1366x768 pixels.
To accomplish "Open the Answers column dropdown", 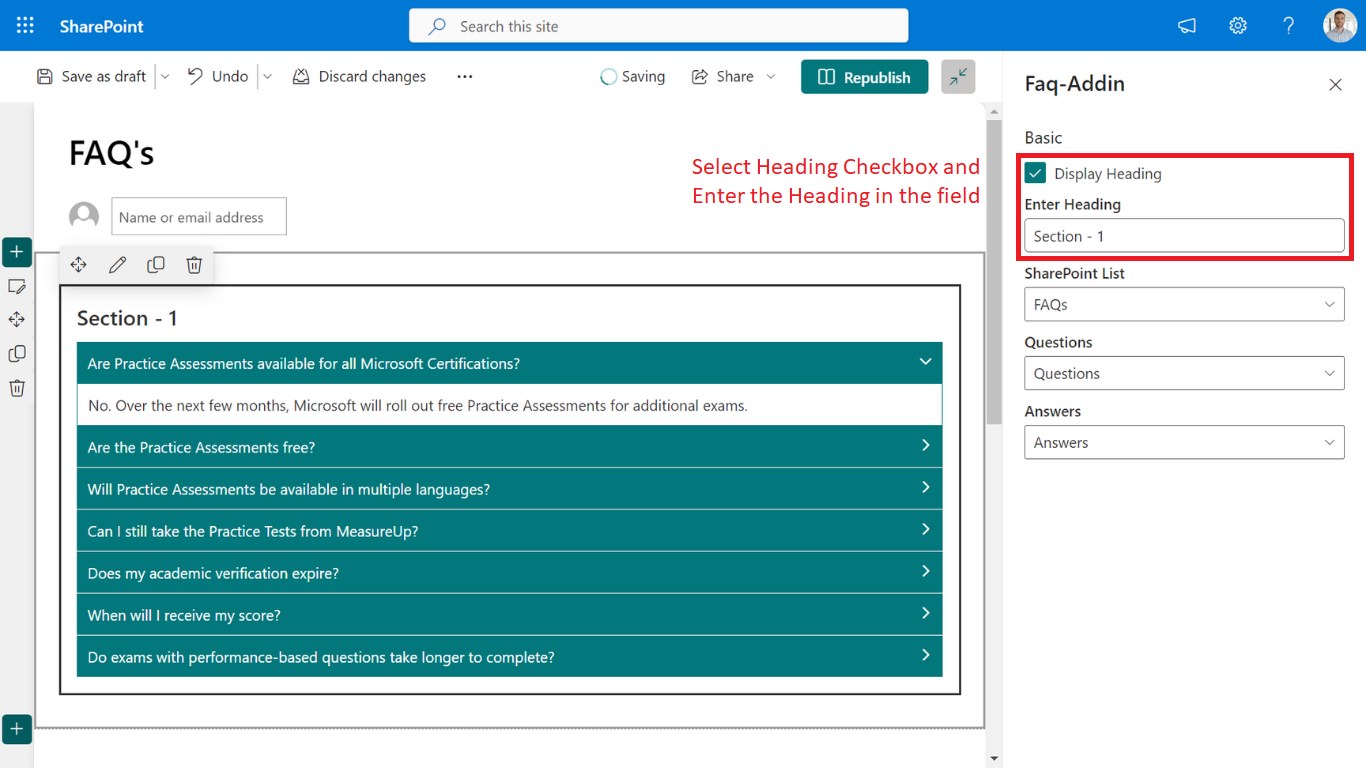I will pyautogui.click(x=1184, y=442).
